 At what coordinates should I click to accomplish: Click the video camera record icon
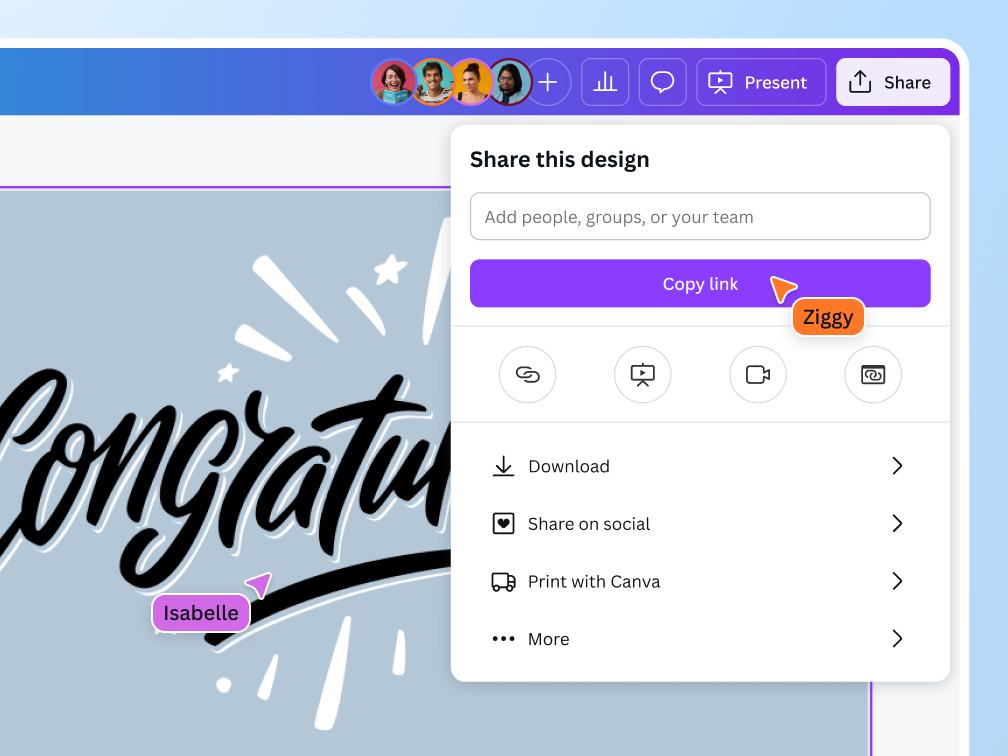click(757, 374)
